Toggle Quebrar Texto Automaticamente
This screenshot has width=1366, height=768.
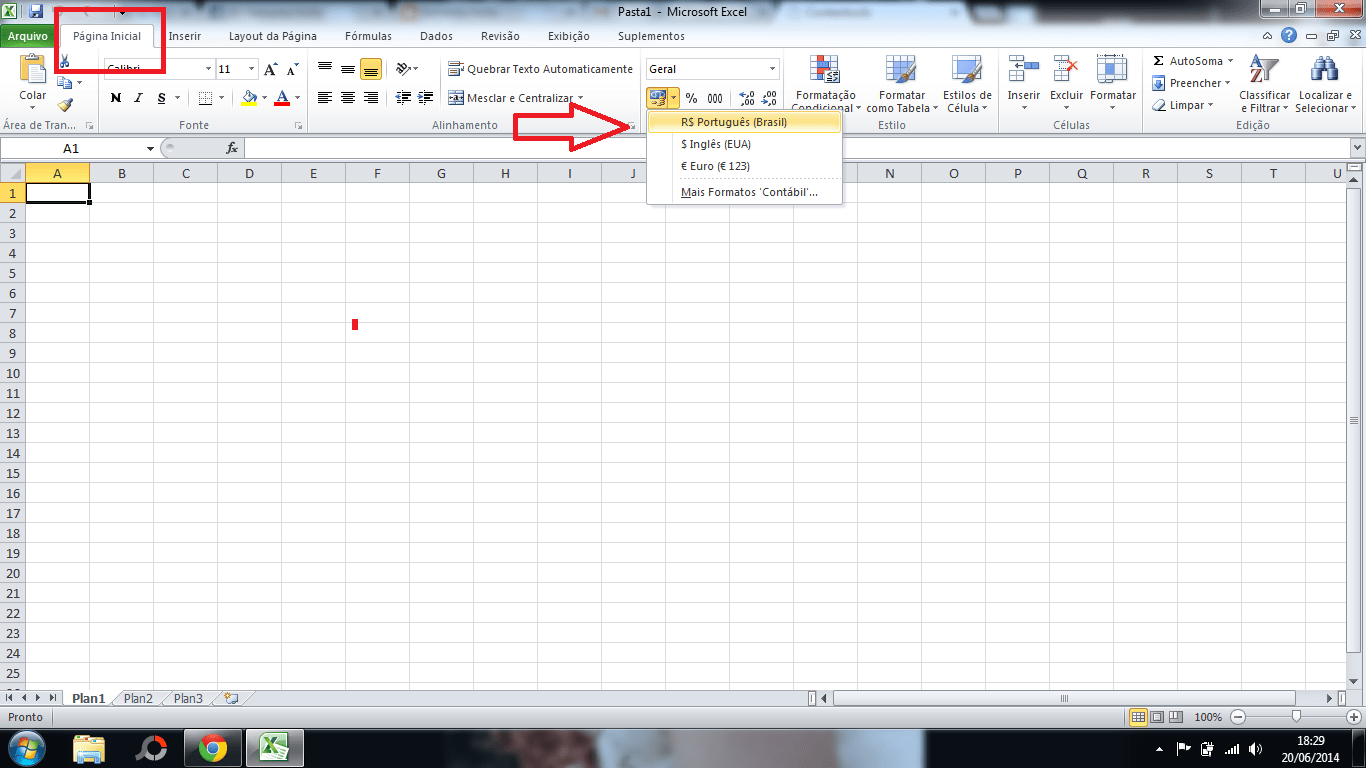(540, 69)
